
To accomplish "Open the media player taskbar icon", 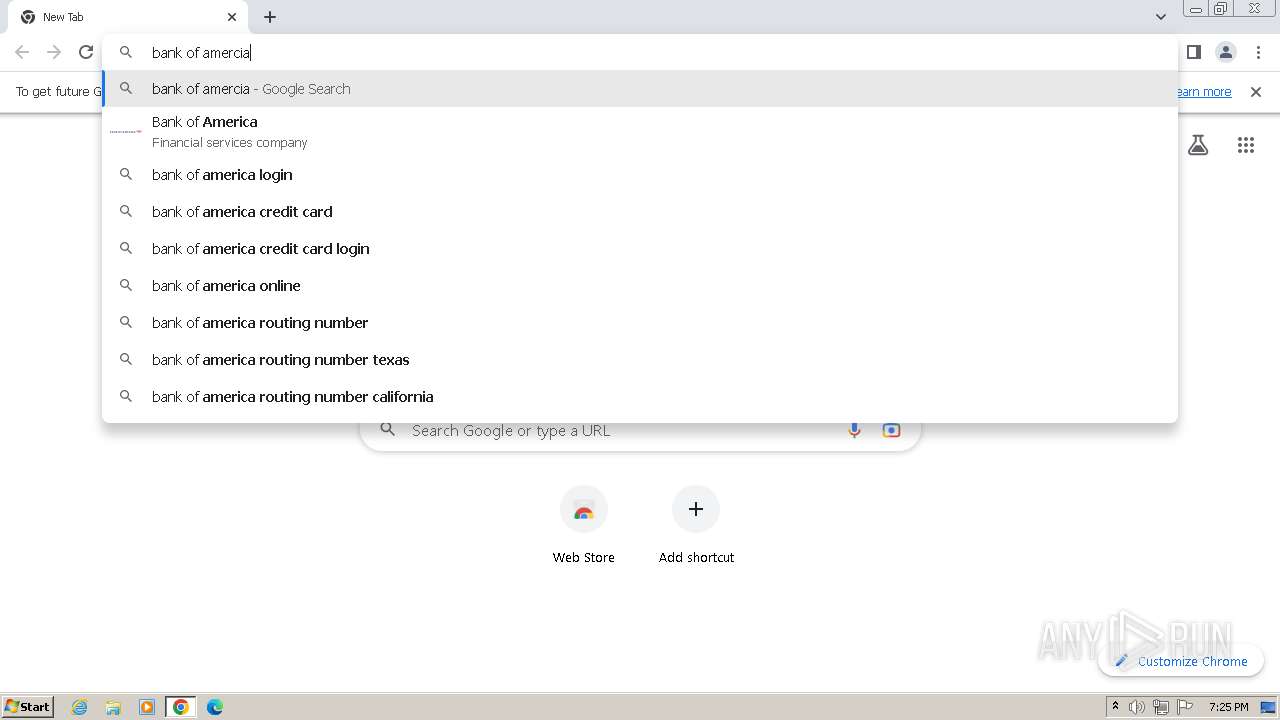I will coord(147,707).
